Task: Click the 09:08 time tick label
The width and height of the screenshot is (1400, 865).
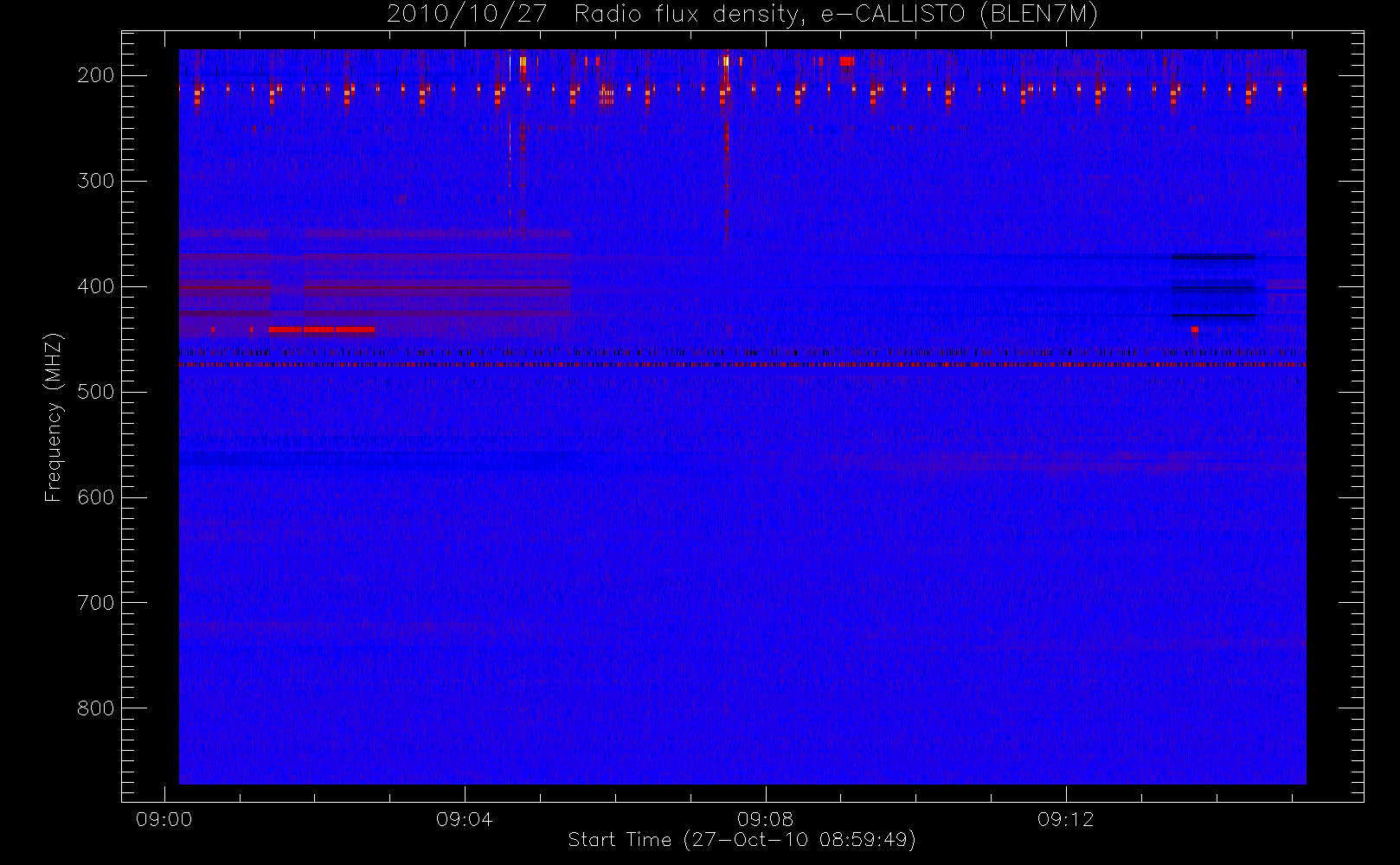Action: coord(765,819)
